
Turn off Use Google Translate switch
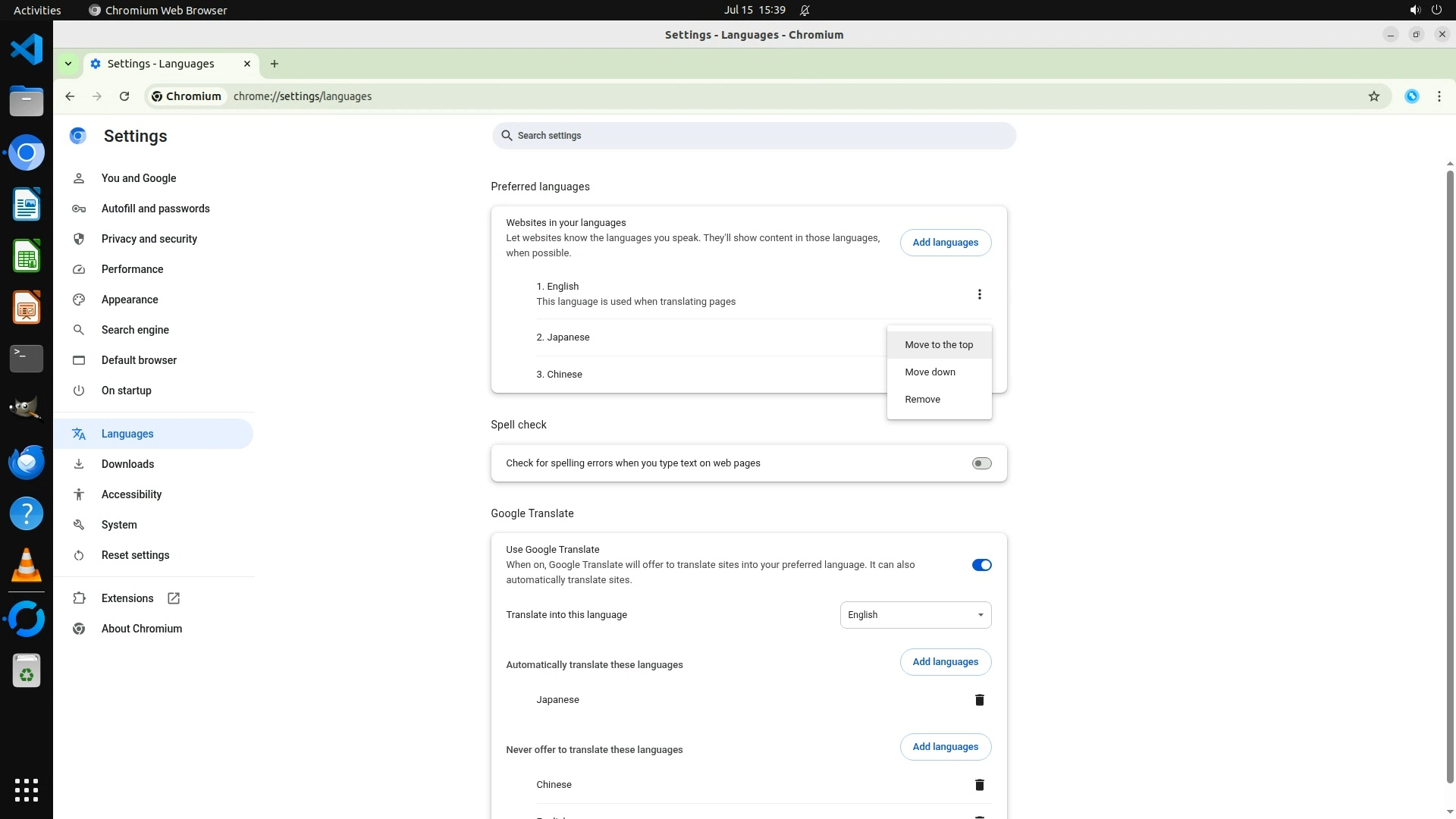981,565
